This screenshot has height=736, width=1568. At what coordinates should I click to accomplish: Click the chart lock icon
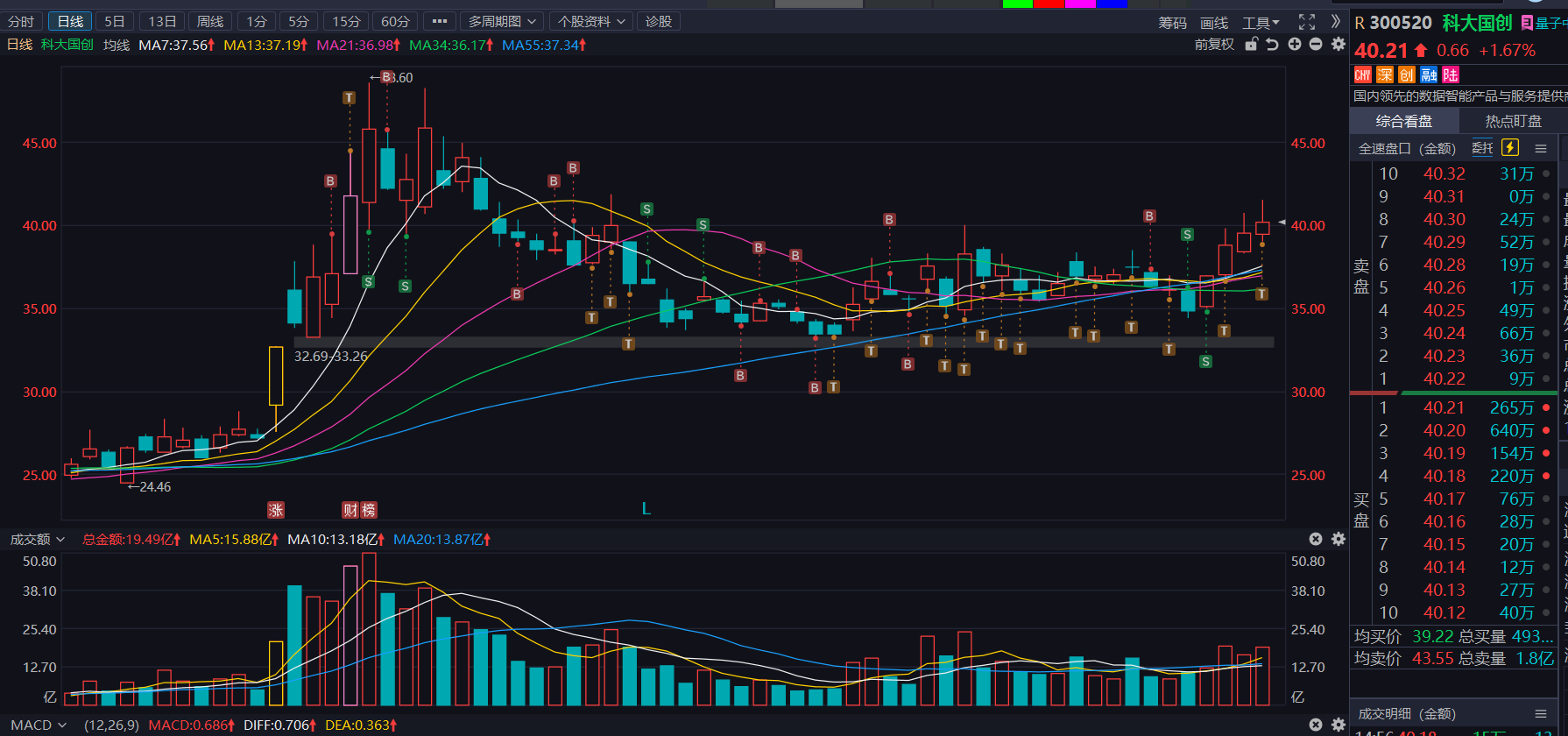pos(1252,45)
